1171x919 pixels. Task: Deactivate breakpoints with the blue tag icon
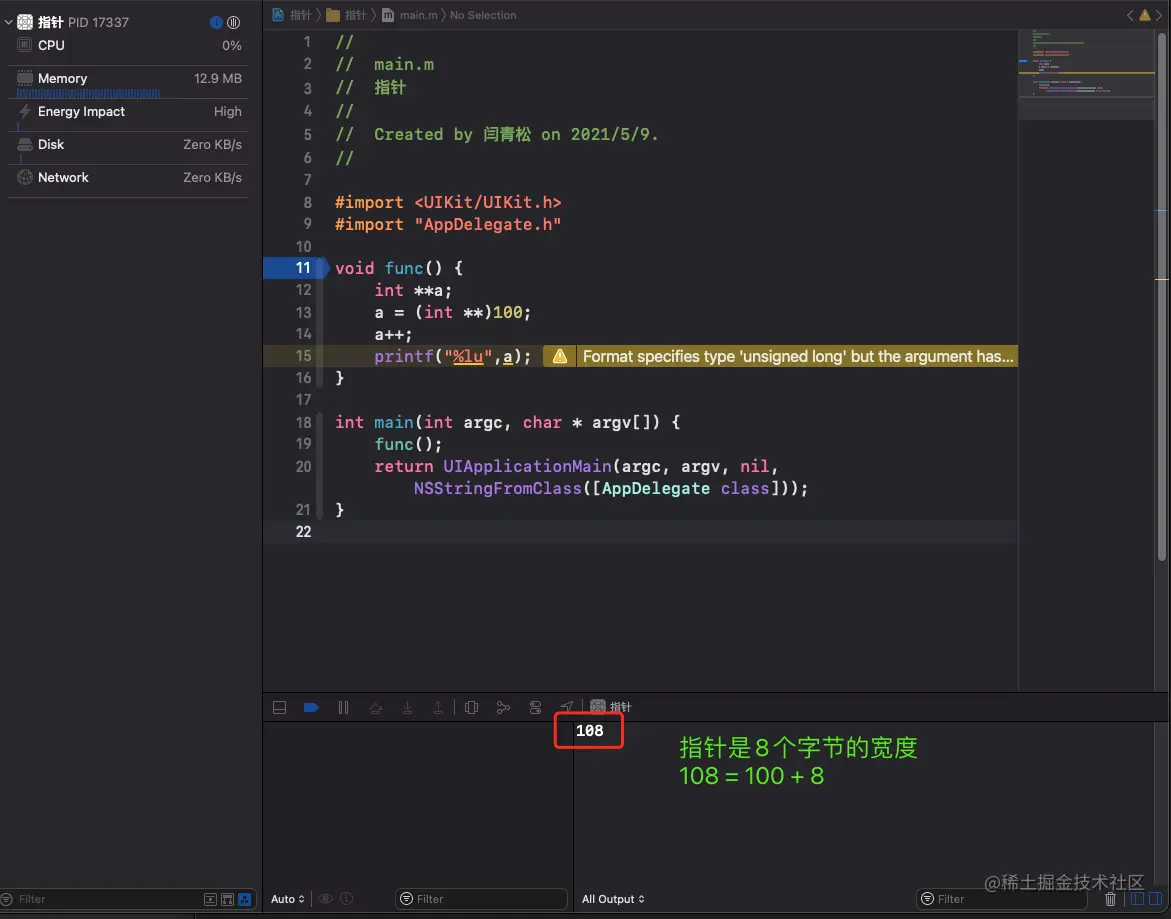(x=311, y=707)
